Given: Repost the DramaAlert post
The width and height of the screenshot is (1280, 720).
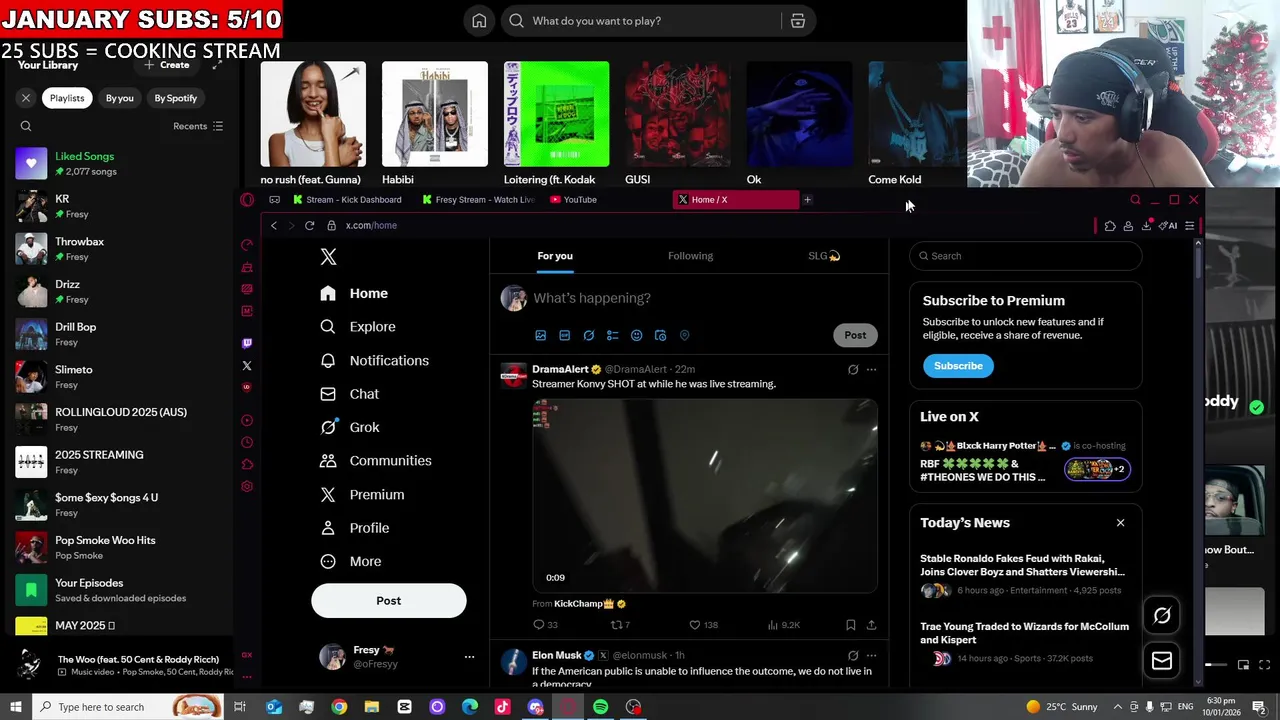Looking at the screenshot, I should [x=620, y=625].
